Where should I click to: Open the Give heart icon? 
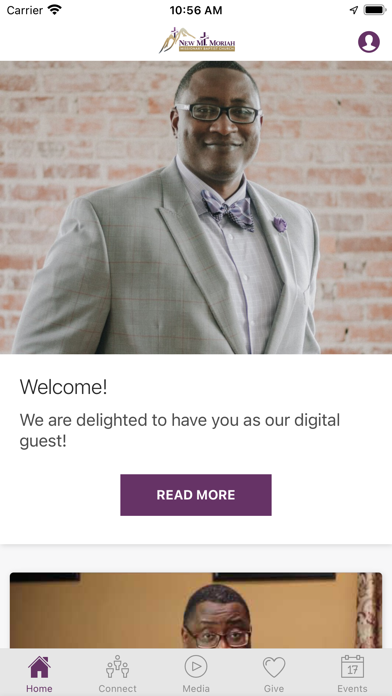point(274,667)
